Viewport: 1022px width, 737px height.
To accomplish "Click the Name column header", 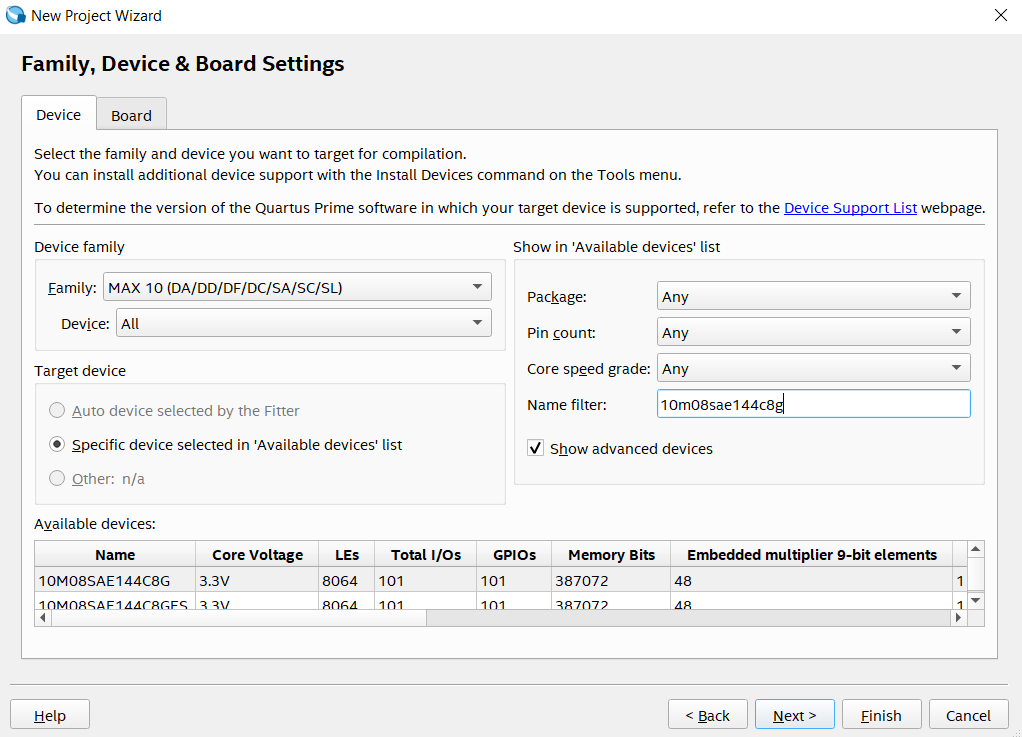I will (x=115, y=555).
